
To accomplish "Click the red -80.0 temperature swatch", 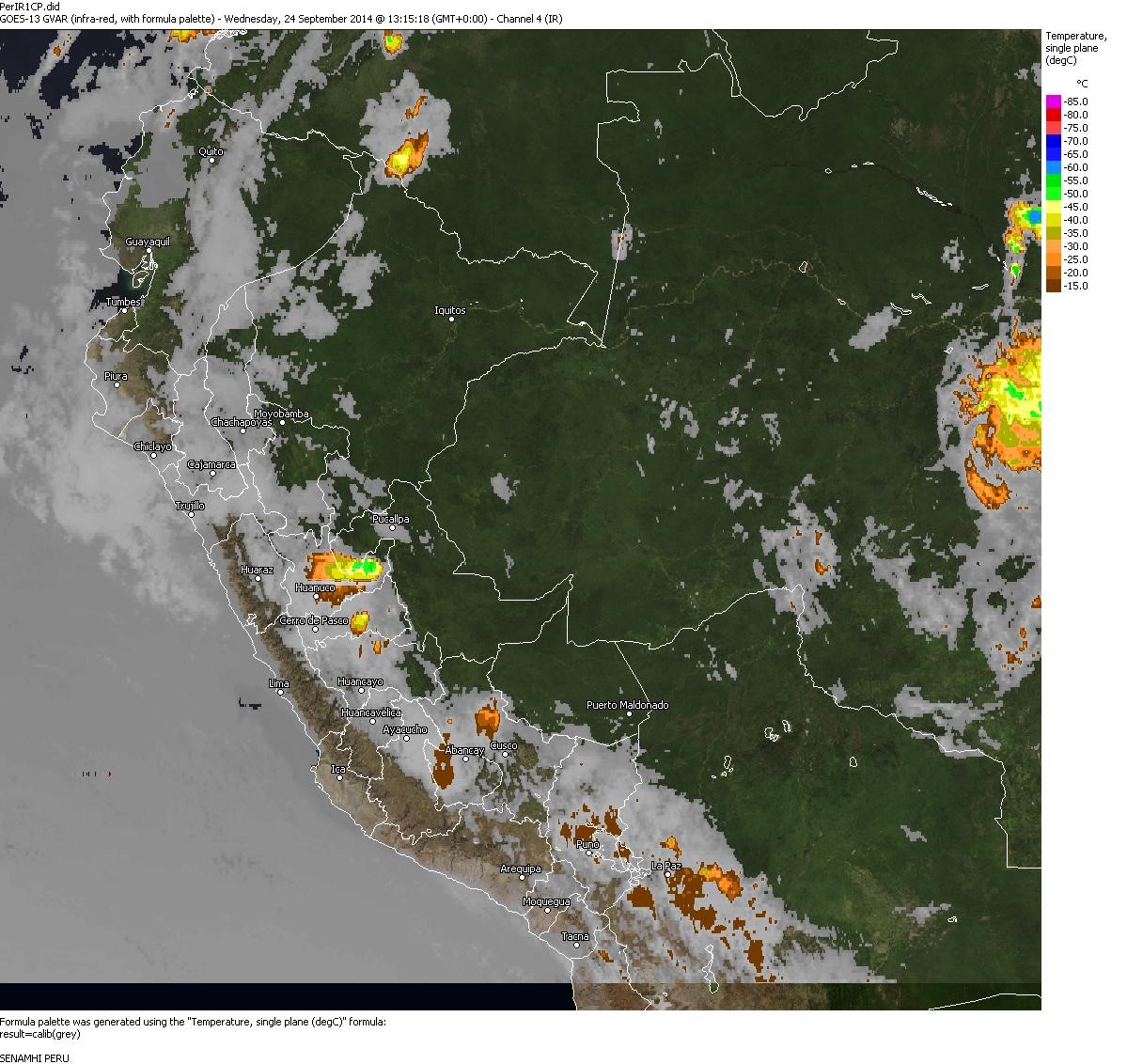I will click(1054, 115).
